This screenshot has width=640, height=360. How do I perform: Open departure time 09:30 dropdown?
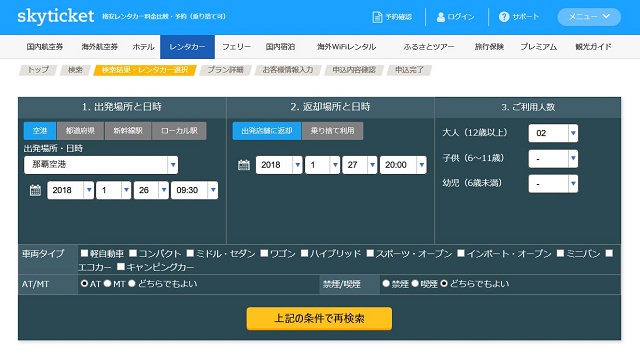pos(194,190)
